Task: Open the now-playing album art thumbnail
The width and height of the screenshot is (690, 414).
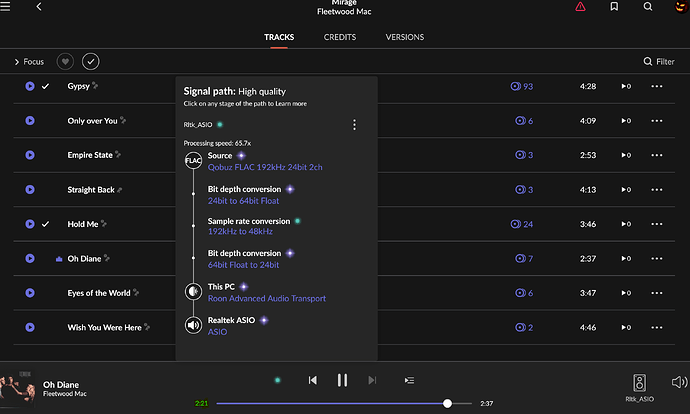Action: coord(18,388)
